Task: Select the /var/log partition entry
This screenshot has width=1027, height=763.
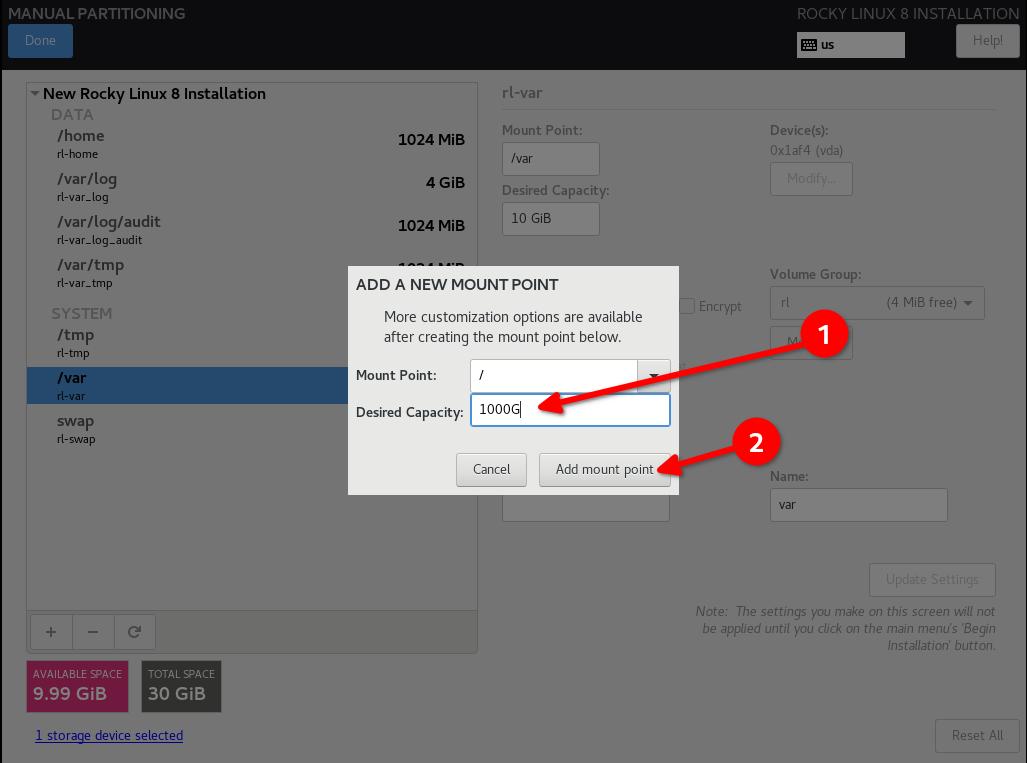Action: (x=250, y=186)
